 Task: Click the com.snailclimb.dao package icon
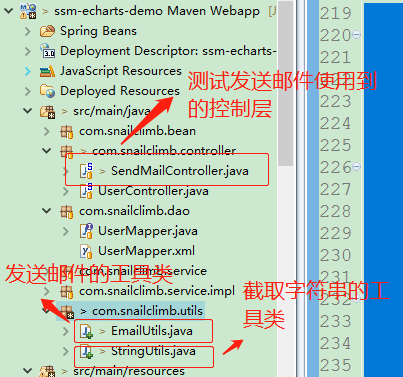coord(67,212)
